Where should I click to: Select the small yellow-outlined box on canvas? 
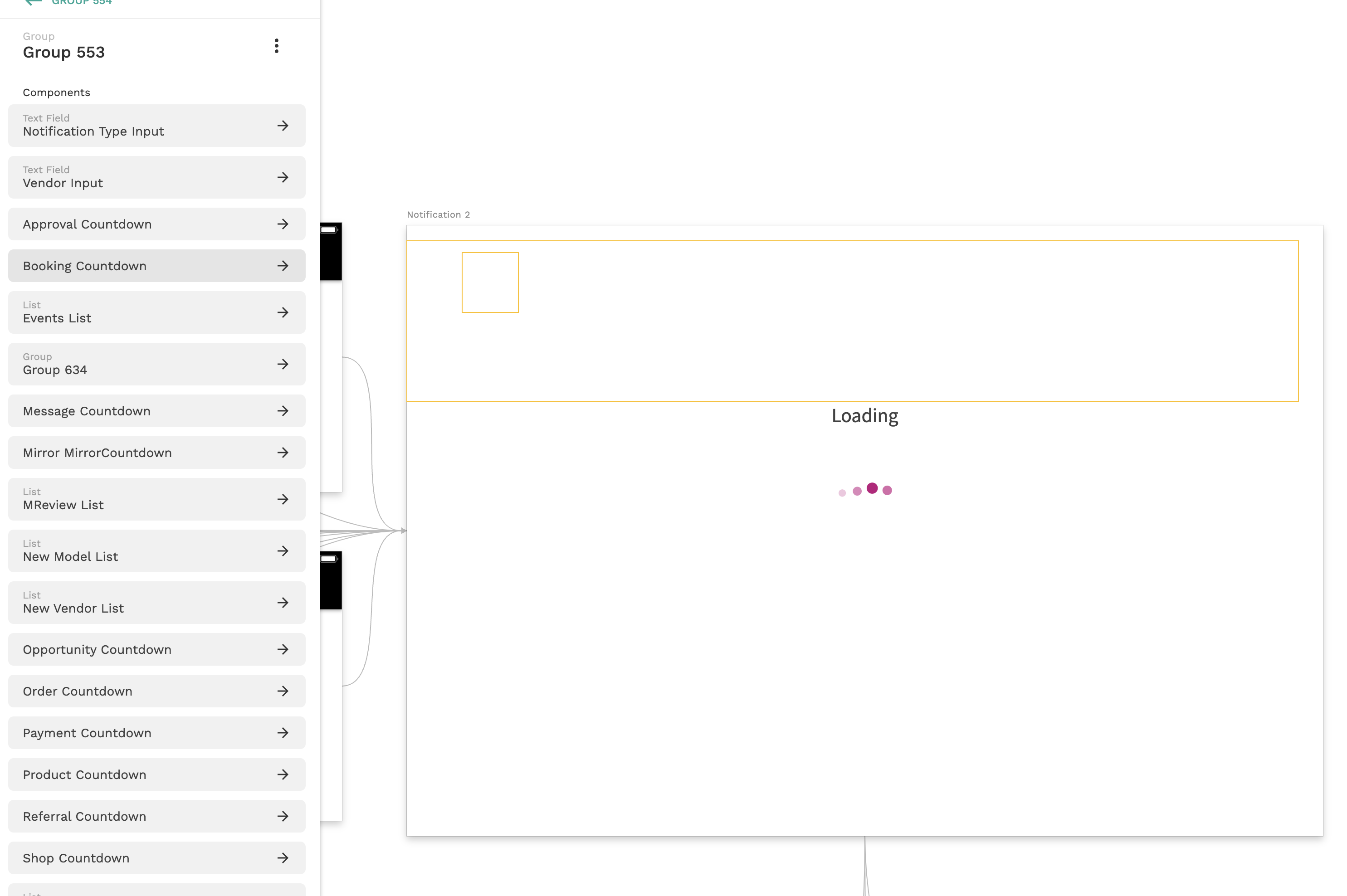(x=490, y=282)
